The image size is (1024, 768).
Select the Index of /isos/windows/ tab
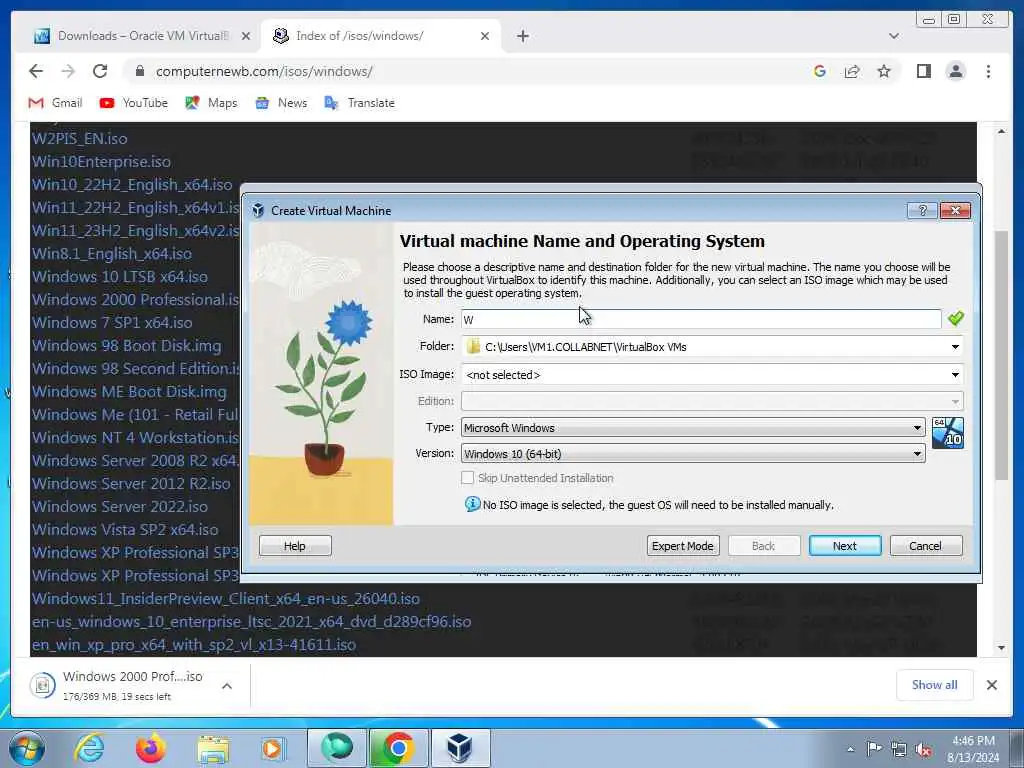pyautogui.click(x=381, y=36)
